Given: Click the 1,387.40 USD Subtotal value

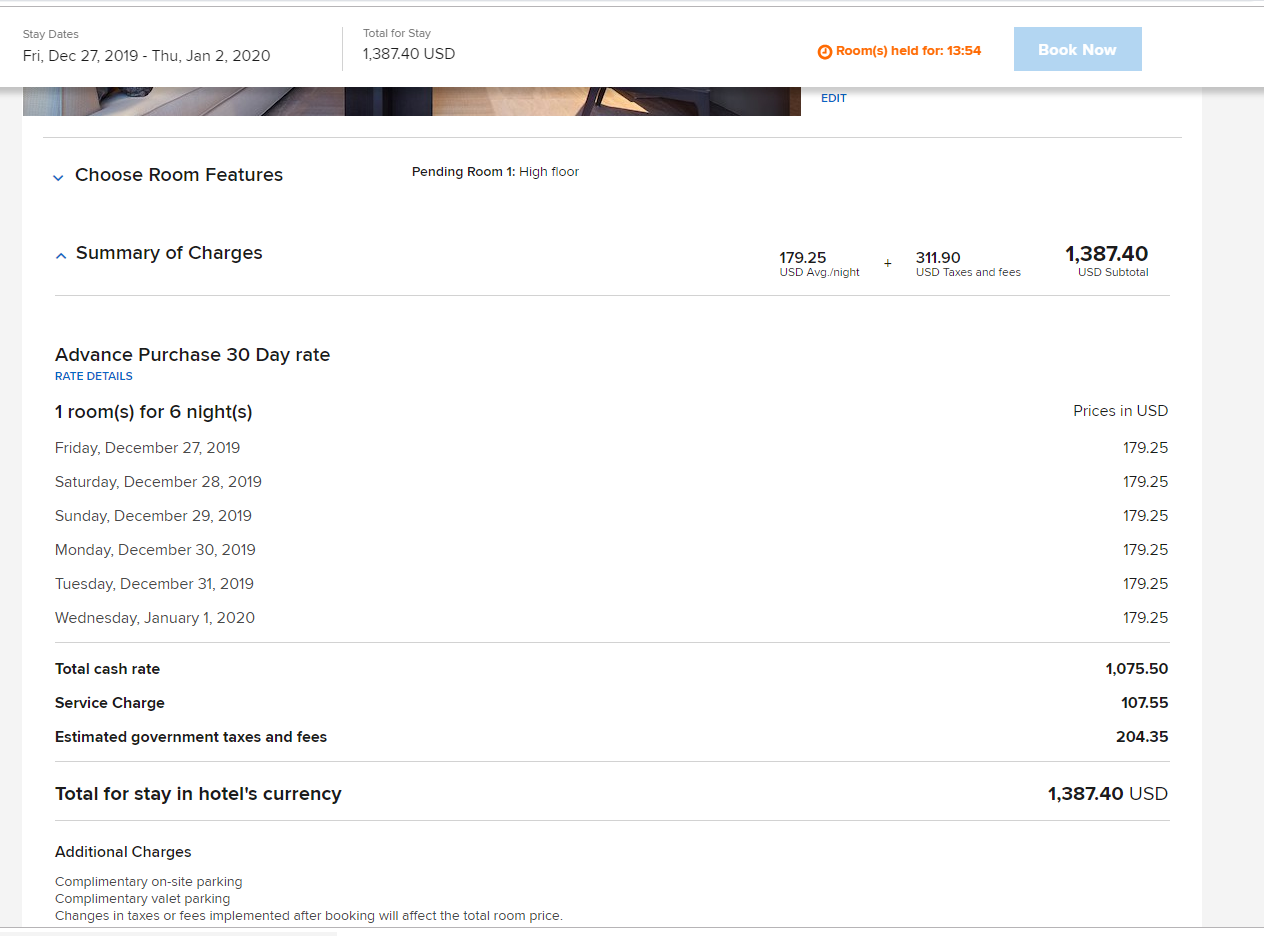Looking at the screenshot, I should click(x=1107, y=259).
